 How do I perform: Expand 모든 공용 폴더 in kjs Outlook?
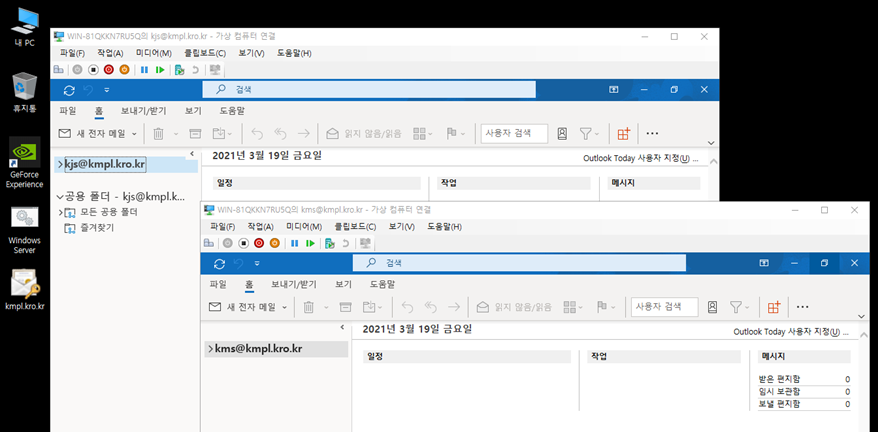(60, 212)
